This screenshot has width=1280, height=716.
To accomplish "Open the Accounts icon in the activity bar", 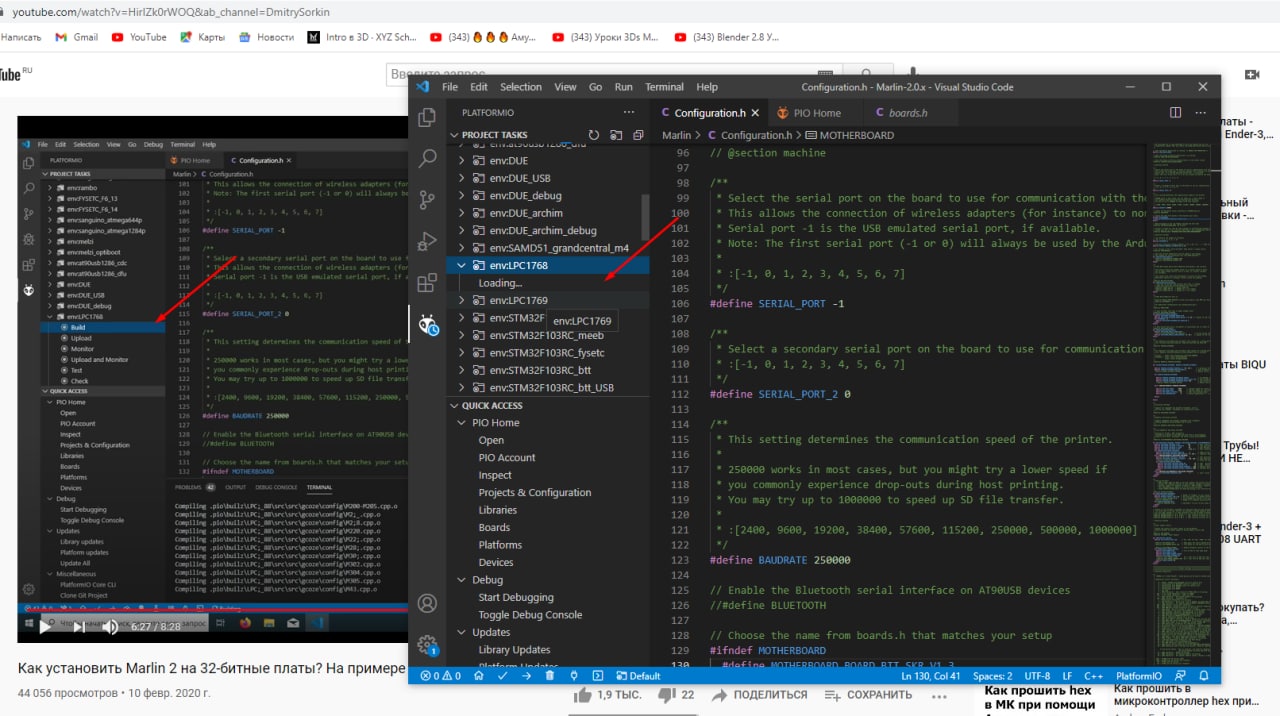I will click(427, 603).
